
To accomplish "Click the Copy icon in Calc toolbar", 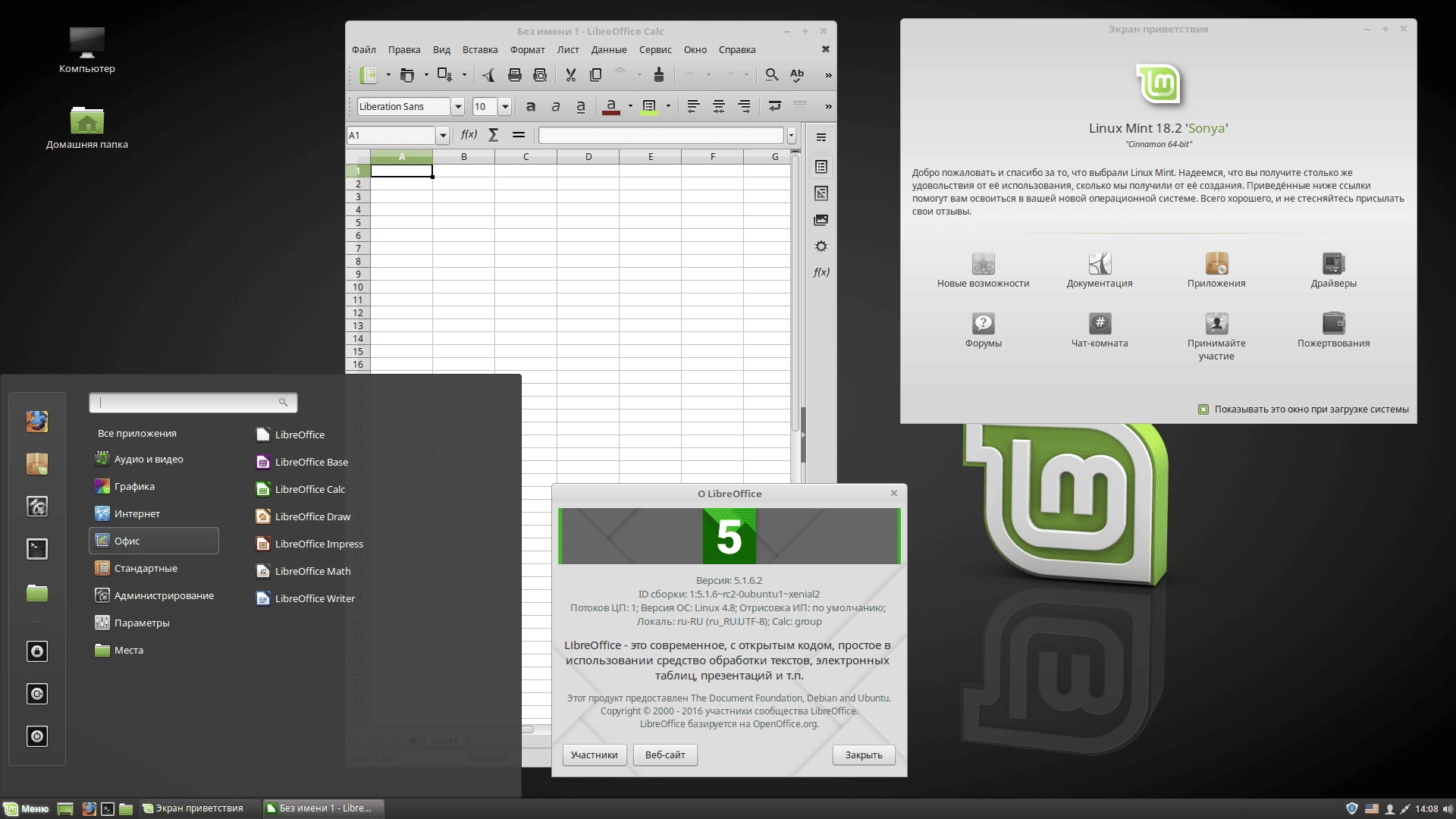I will click(596, 75).
